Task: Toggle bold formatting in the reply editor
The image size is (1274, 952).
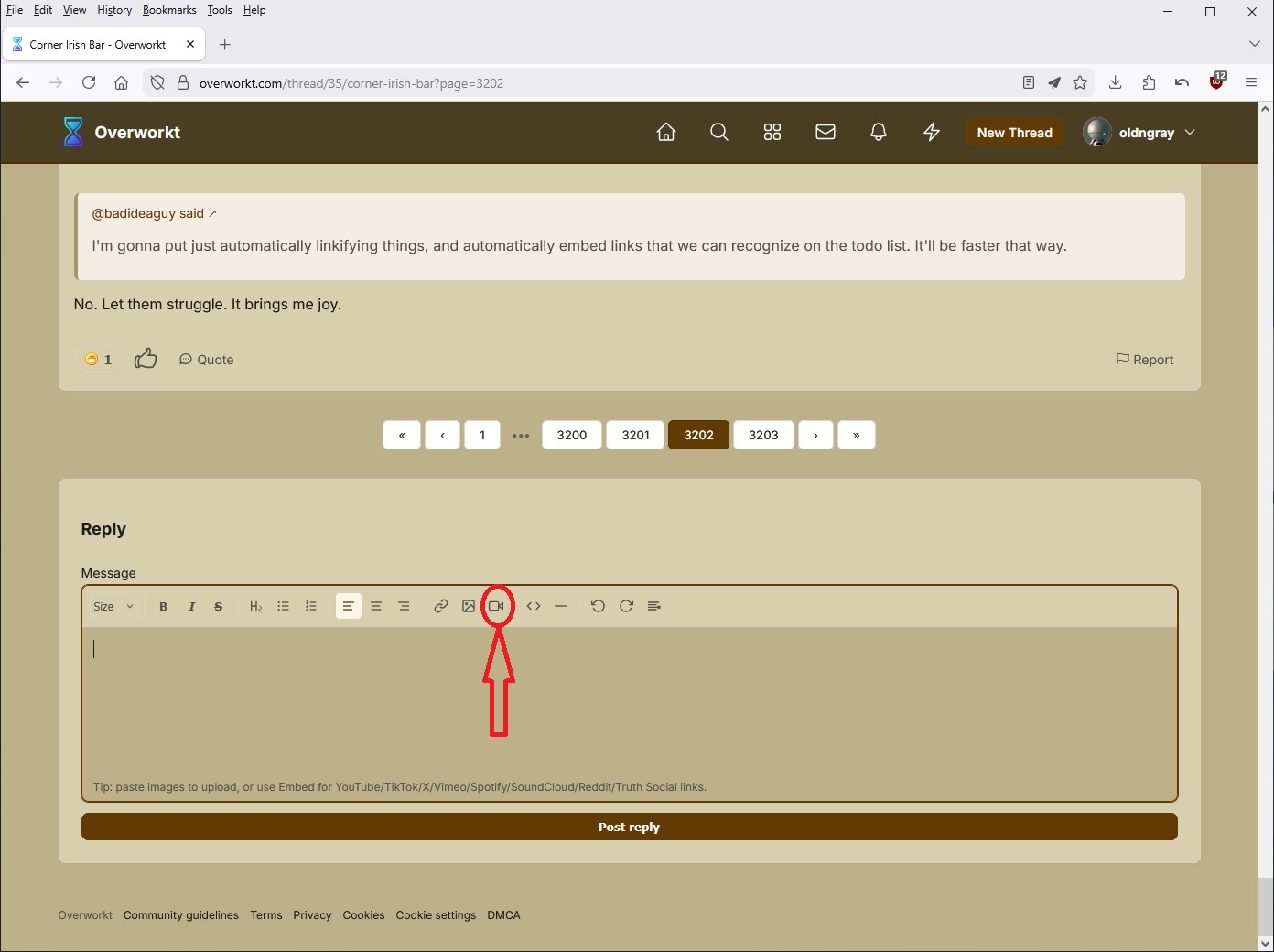Action: (164, 606)
